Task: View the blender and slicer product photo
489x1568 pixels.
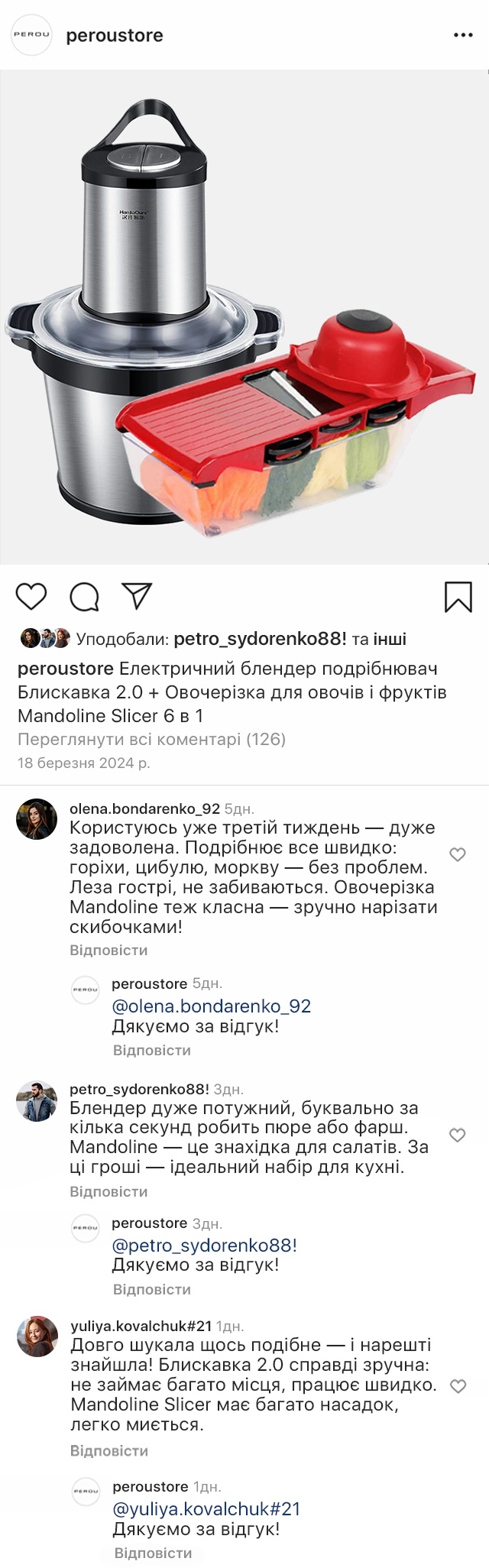Action: pyautogui.click(x=244, y=317)
